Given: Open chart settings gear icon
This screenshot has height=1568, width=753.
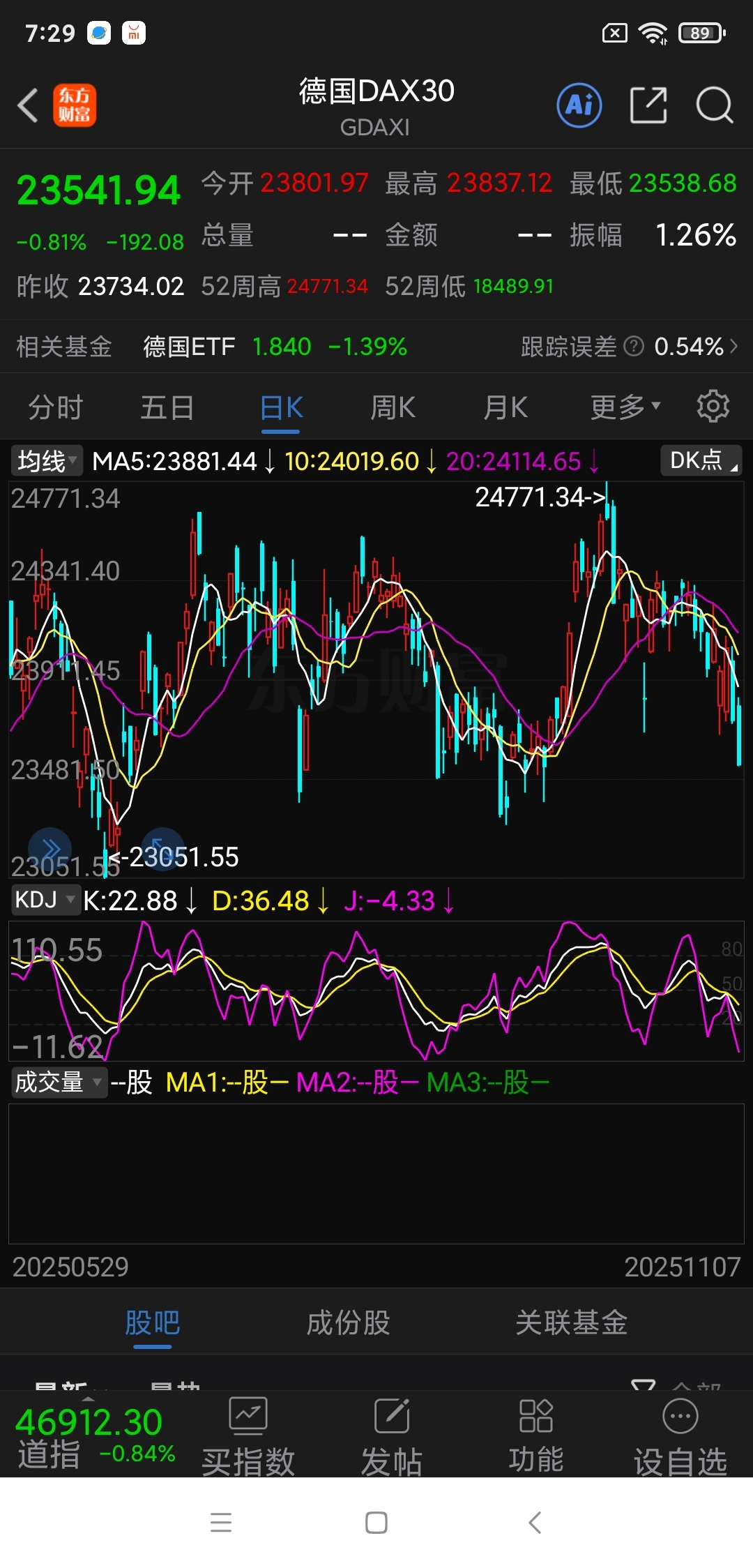Looking at the screenshot, I should tap(713, 407).
